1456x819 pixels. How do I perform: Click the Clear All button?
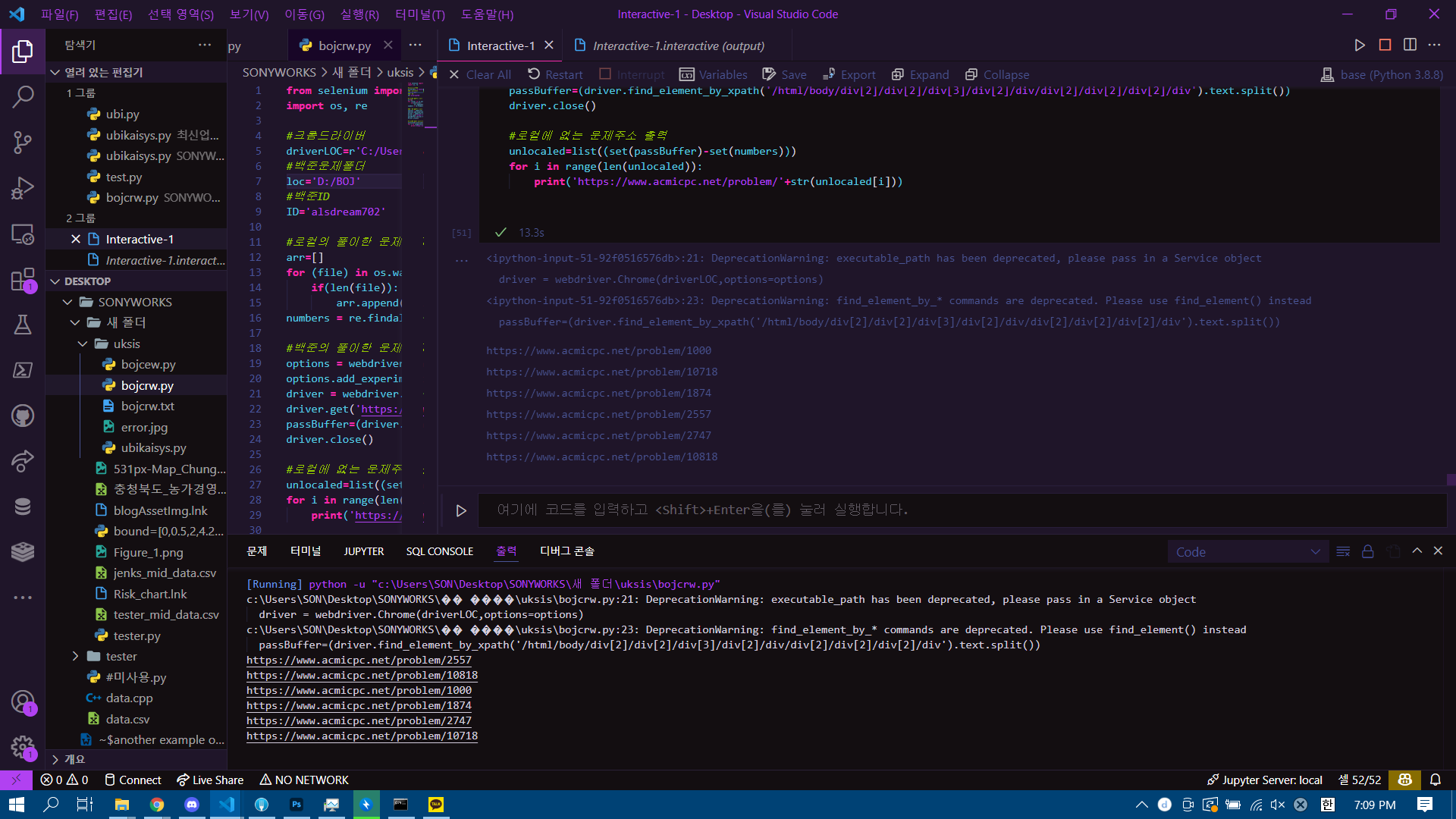click(480, 74)
